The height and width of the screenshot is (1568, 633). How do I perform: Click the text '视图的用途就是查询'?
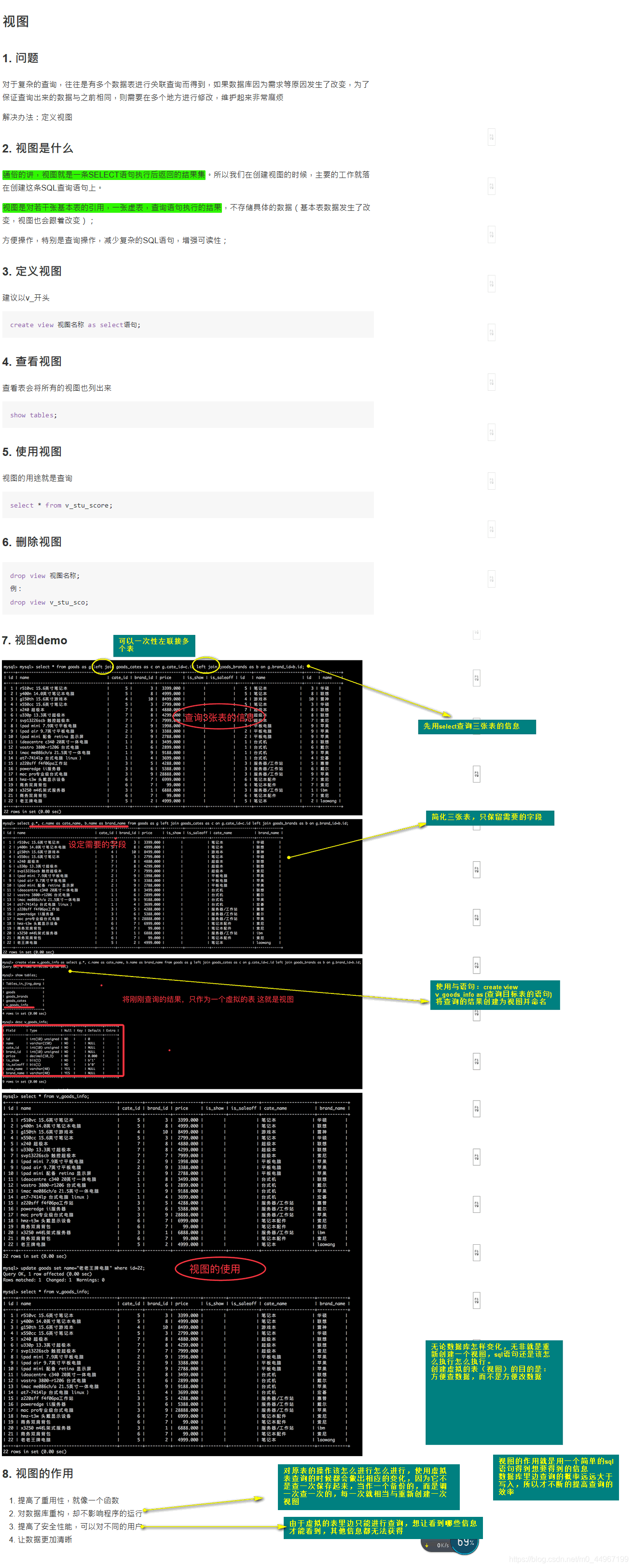tap(37, 478)
